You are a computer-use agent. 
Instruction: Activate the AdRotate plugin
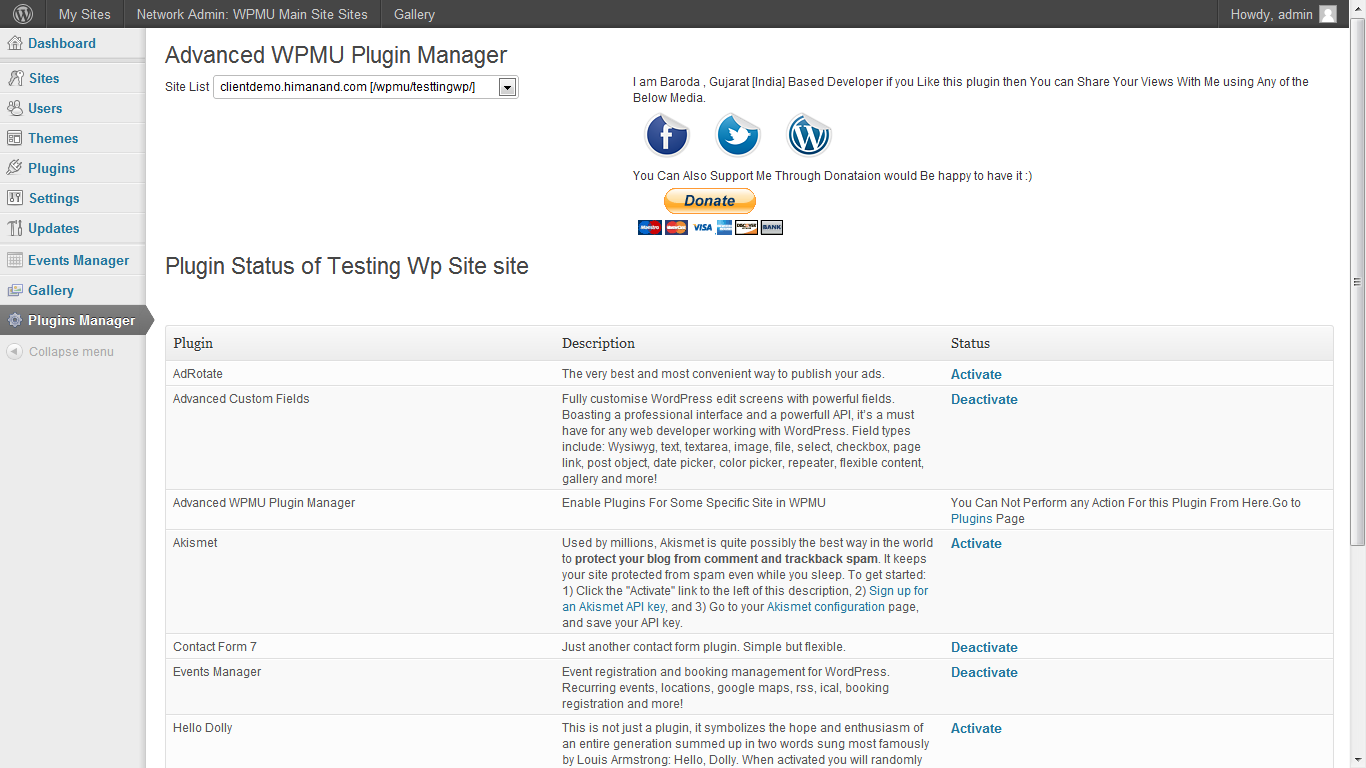[976, 374]
